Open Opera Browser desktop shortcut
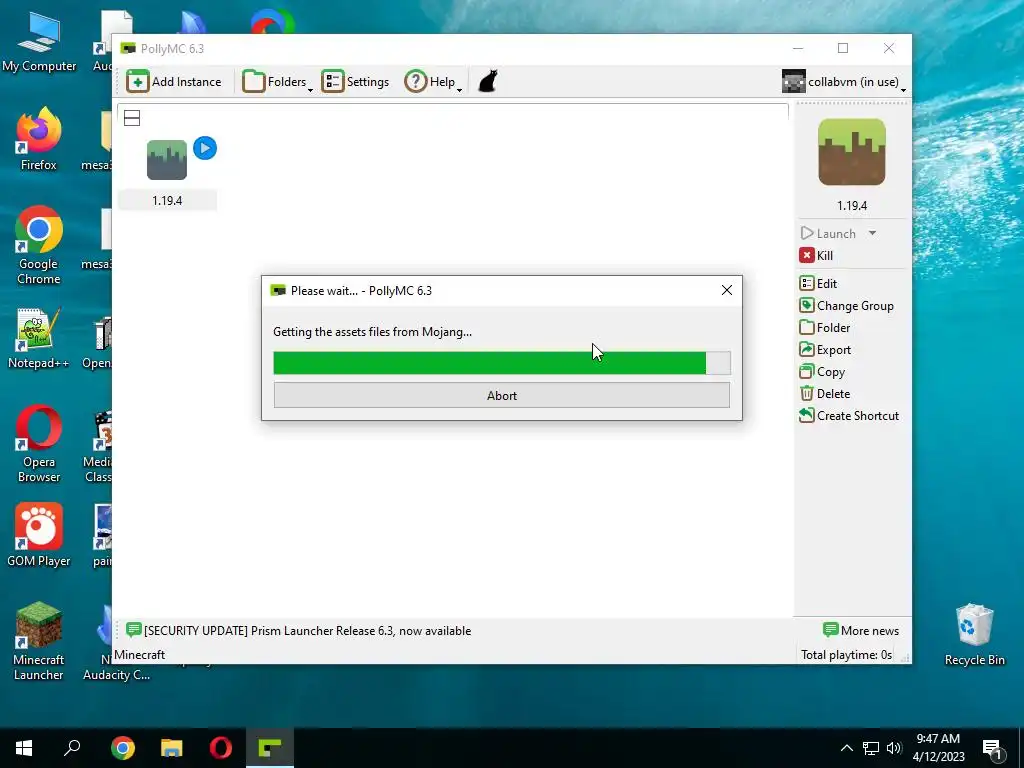The height and width of the screenshot is (768, 1024). coord(39,444)
